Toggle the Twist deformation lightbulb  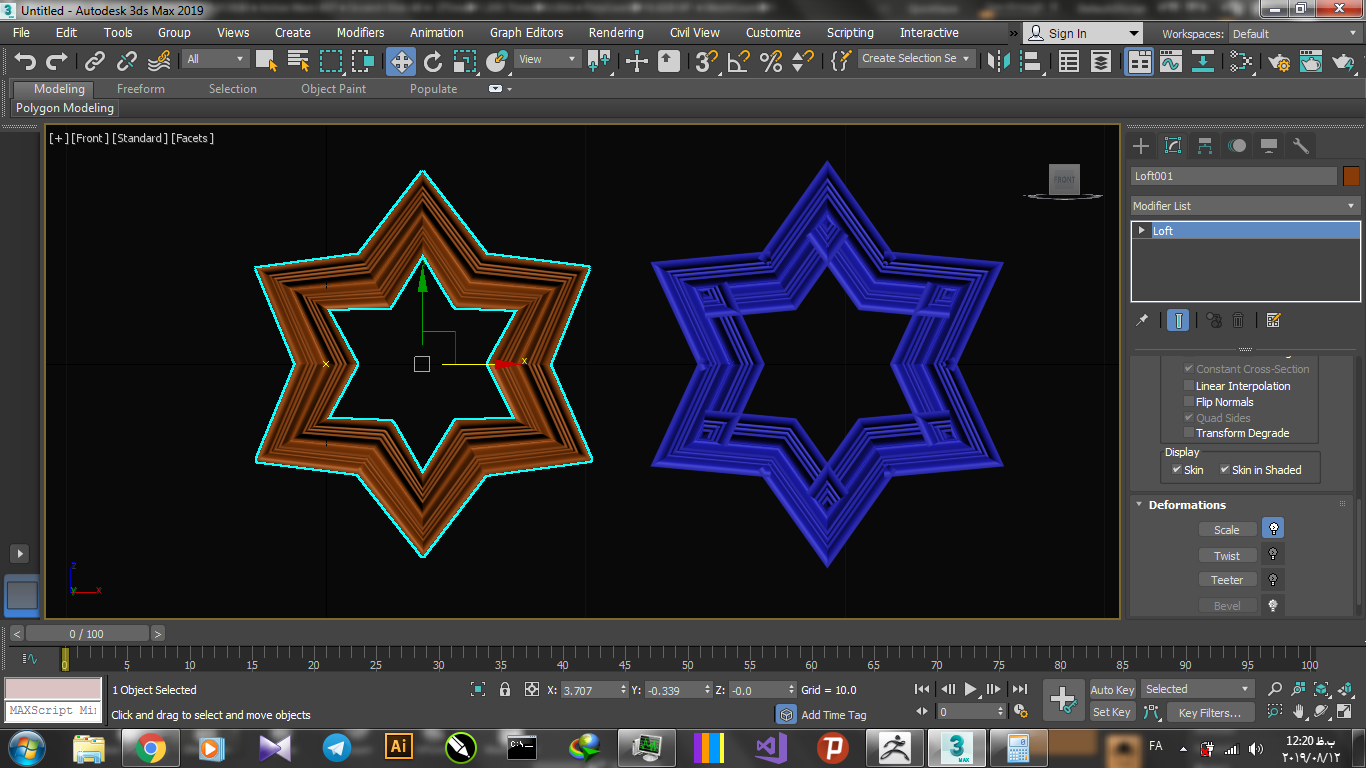(1273, 555)
